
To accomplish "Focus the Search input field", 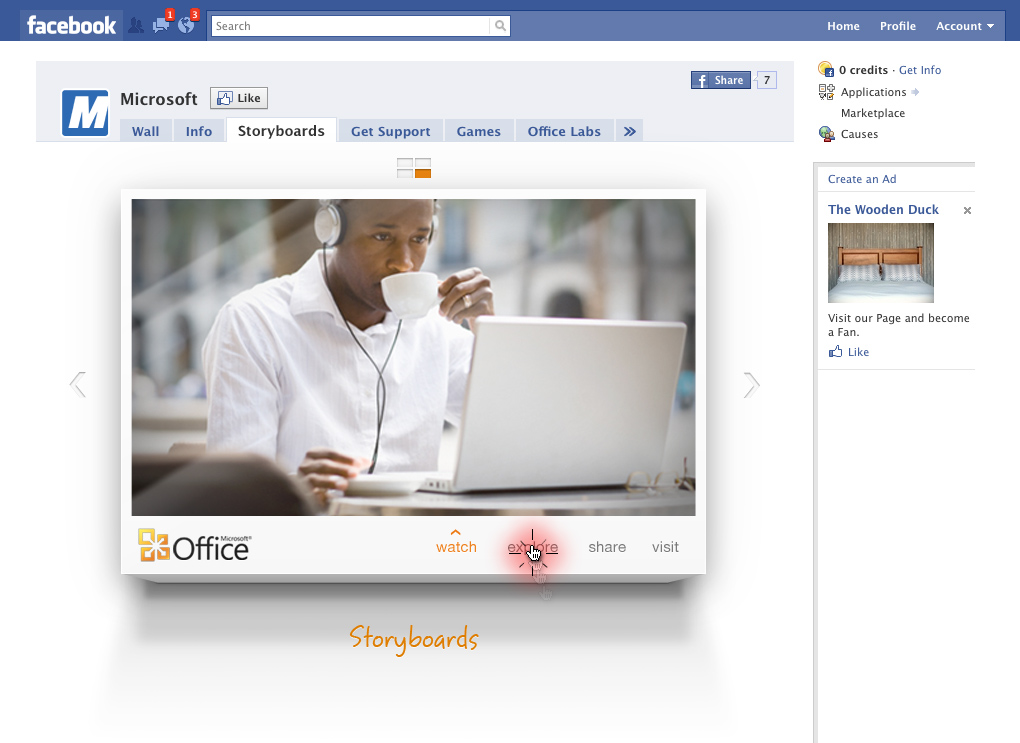I will pos(351,26).
